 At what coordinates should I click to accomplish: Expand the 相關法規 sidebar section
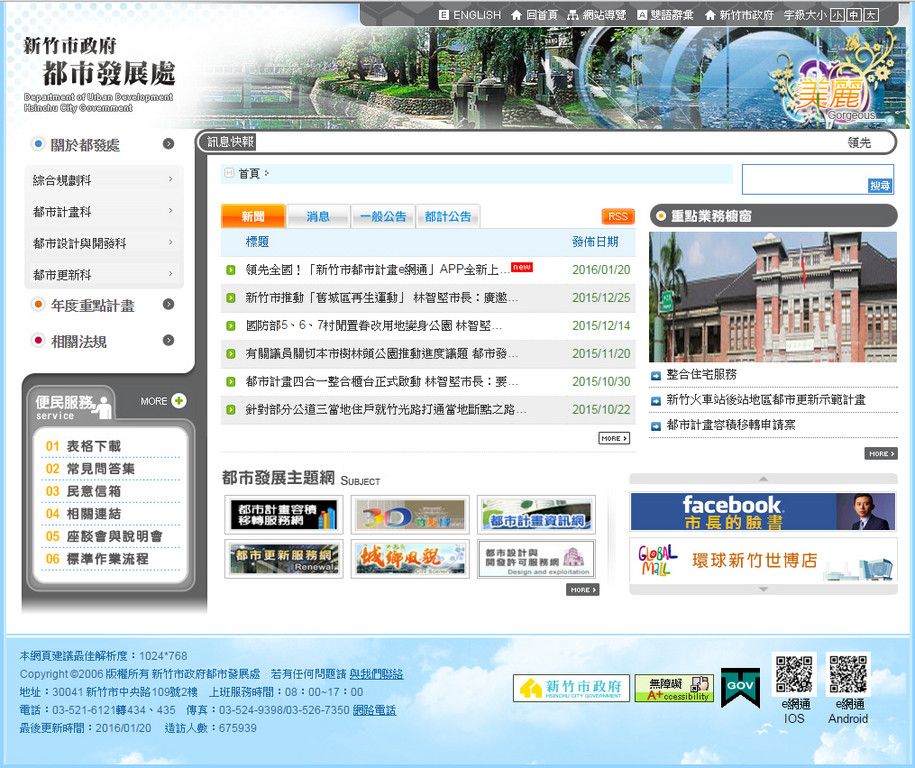click(169, 341)
